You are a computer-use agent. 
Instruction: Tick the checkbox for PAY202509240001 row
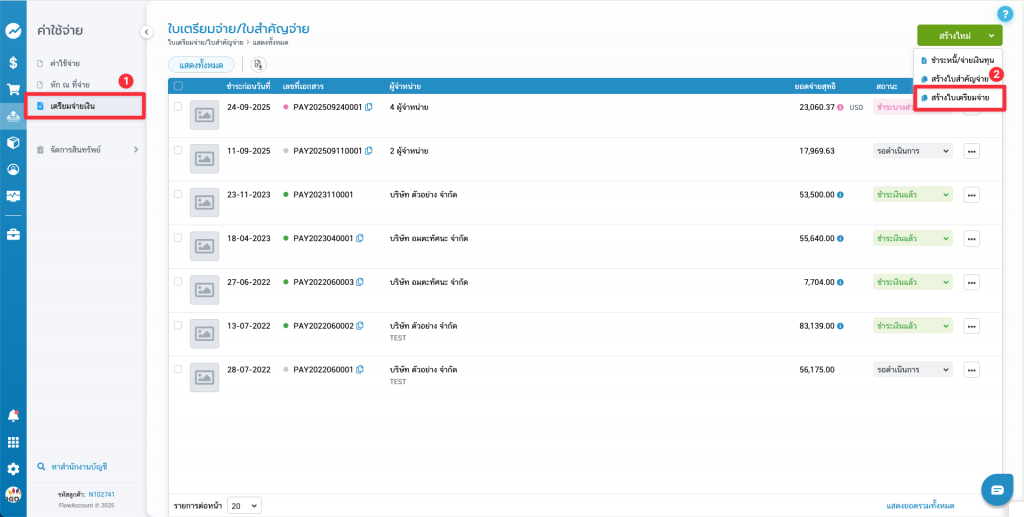click(x=178, y=106)
